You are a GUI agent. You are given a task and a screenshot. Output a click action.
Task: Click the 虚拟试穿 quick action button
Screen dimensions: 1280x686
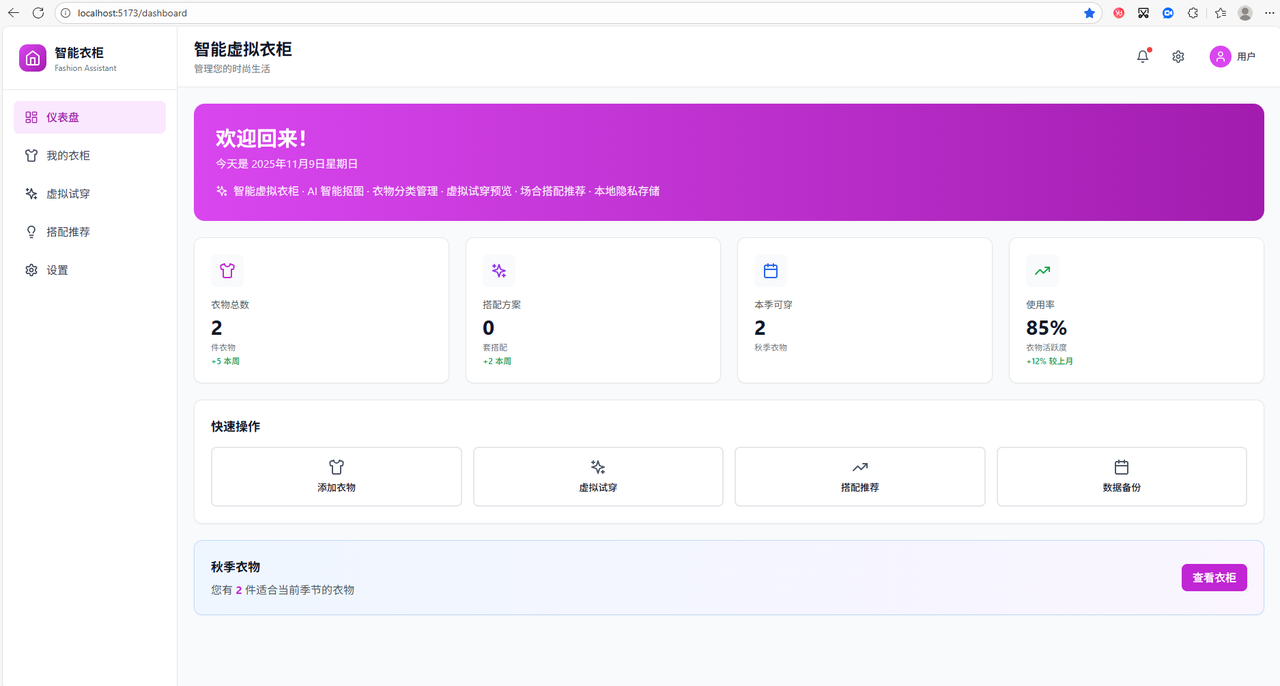598,476
